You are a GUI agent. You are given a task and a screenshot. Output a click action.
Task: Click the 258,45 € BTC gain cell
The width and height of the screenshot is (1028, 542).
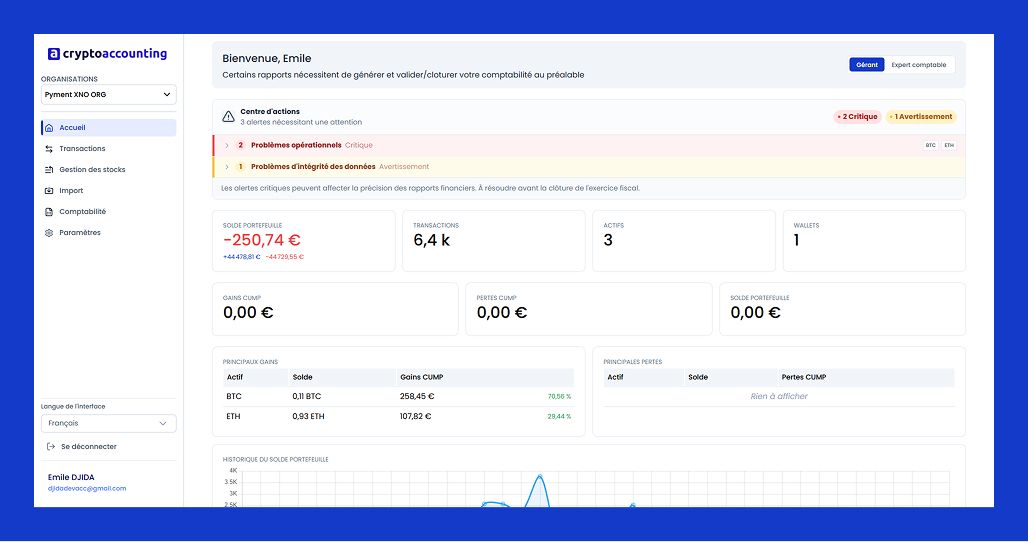pyautogui.click(x=417, y=397)
